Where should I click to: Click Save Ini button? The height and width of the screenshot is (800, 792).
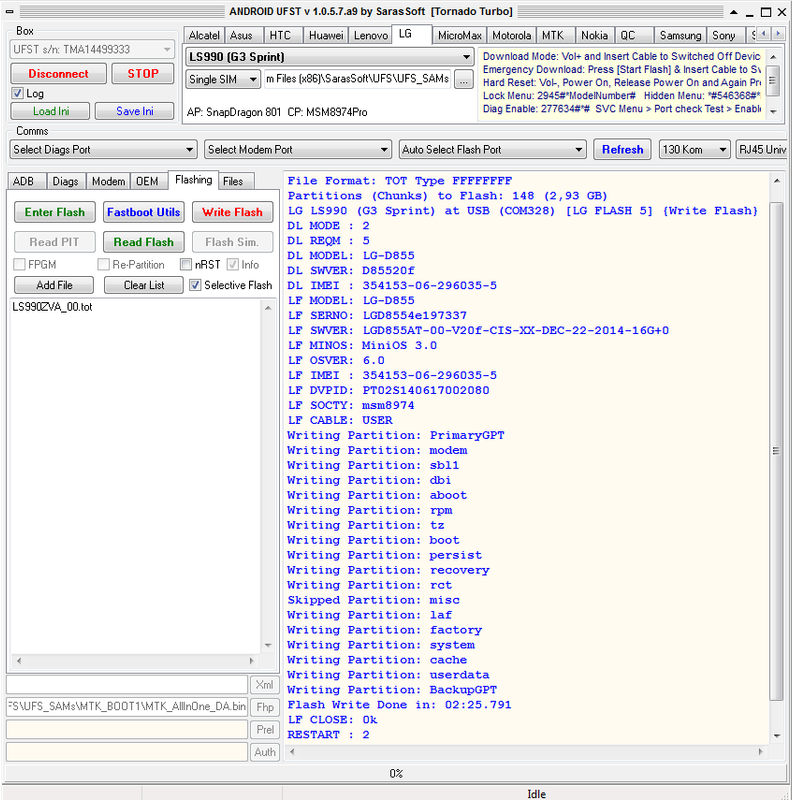pos(135,111)
